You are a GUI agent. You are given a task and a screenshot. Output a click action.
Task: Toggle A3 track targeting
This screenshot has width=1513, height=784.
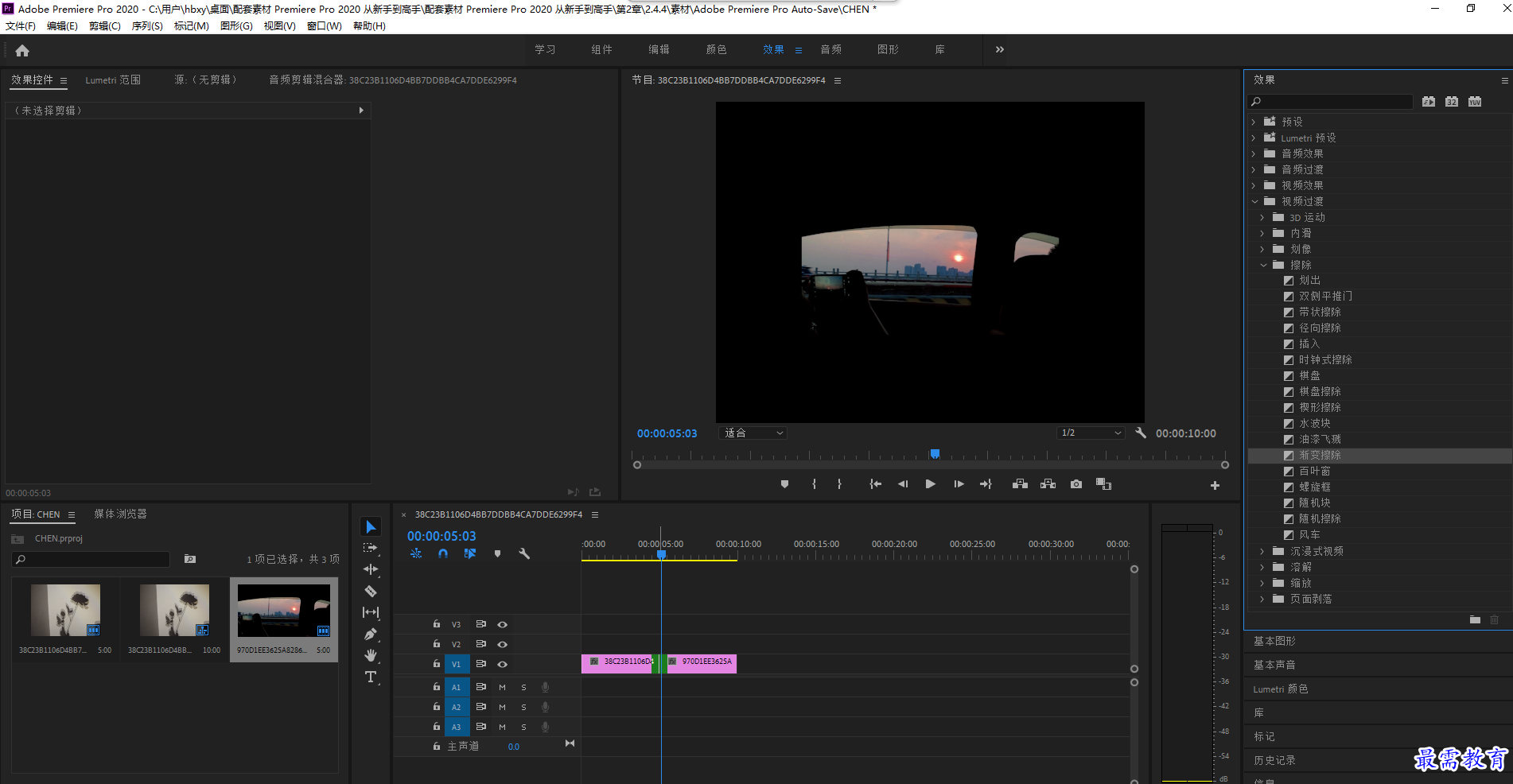click(457, 727)
